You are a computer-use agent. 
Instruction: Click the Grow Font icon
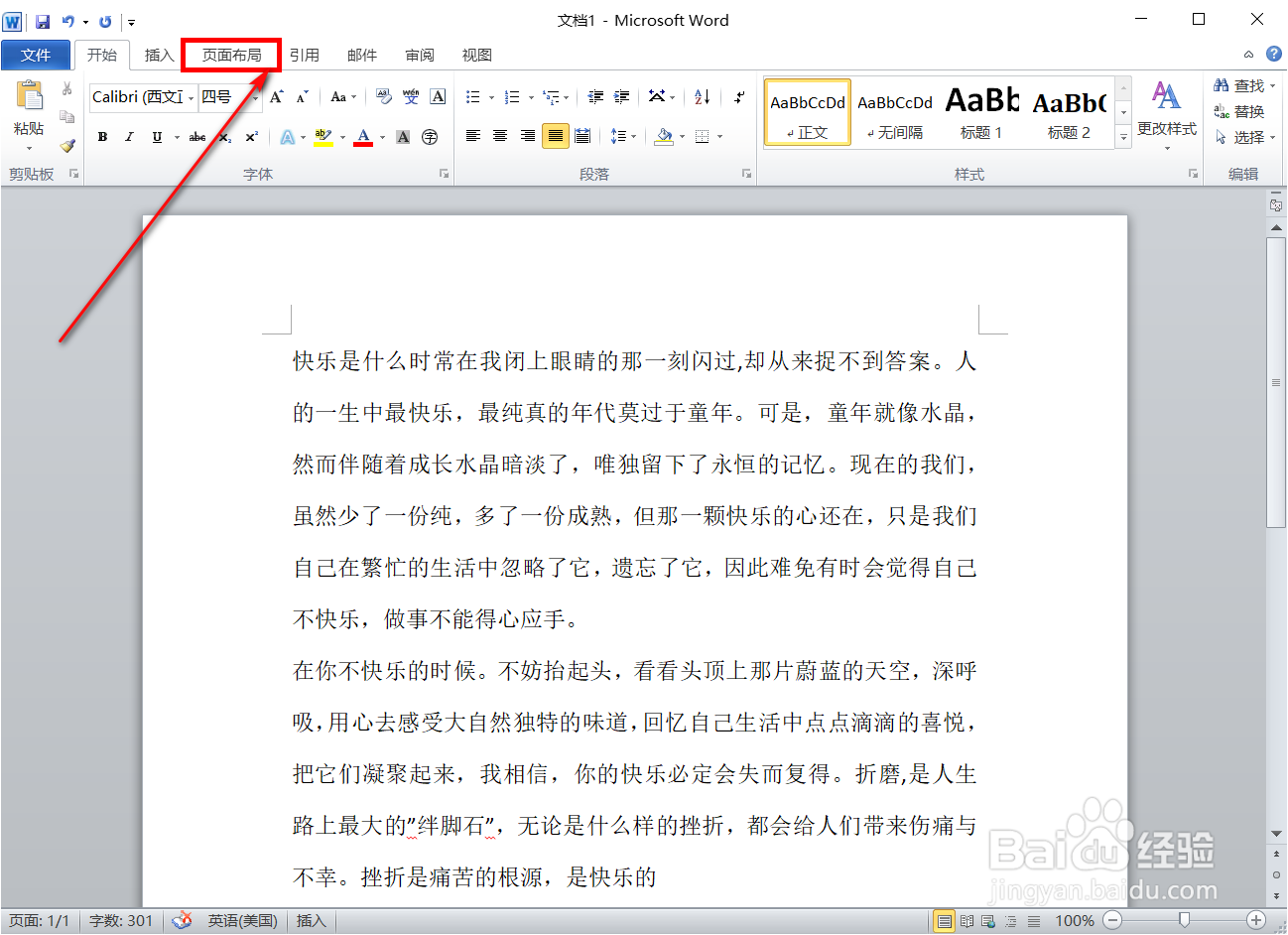coord(277,96)
